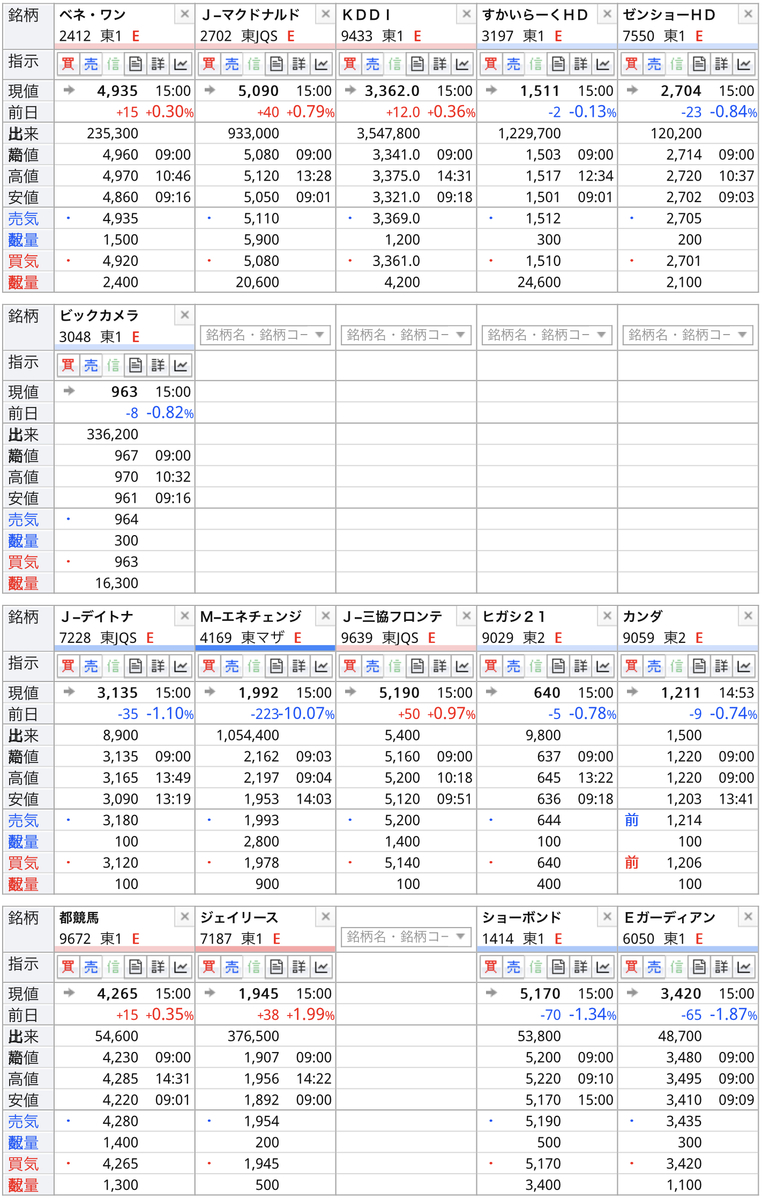The height and width of the screenshot is (1200, 762).
Task: Open the chart icon for ヒガシ21
Action: pos(603,666)
